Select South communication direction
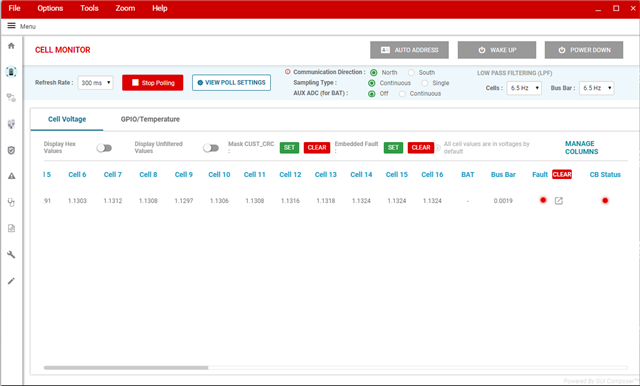640x386 pixels. coord(411,73)
